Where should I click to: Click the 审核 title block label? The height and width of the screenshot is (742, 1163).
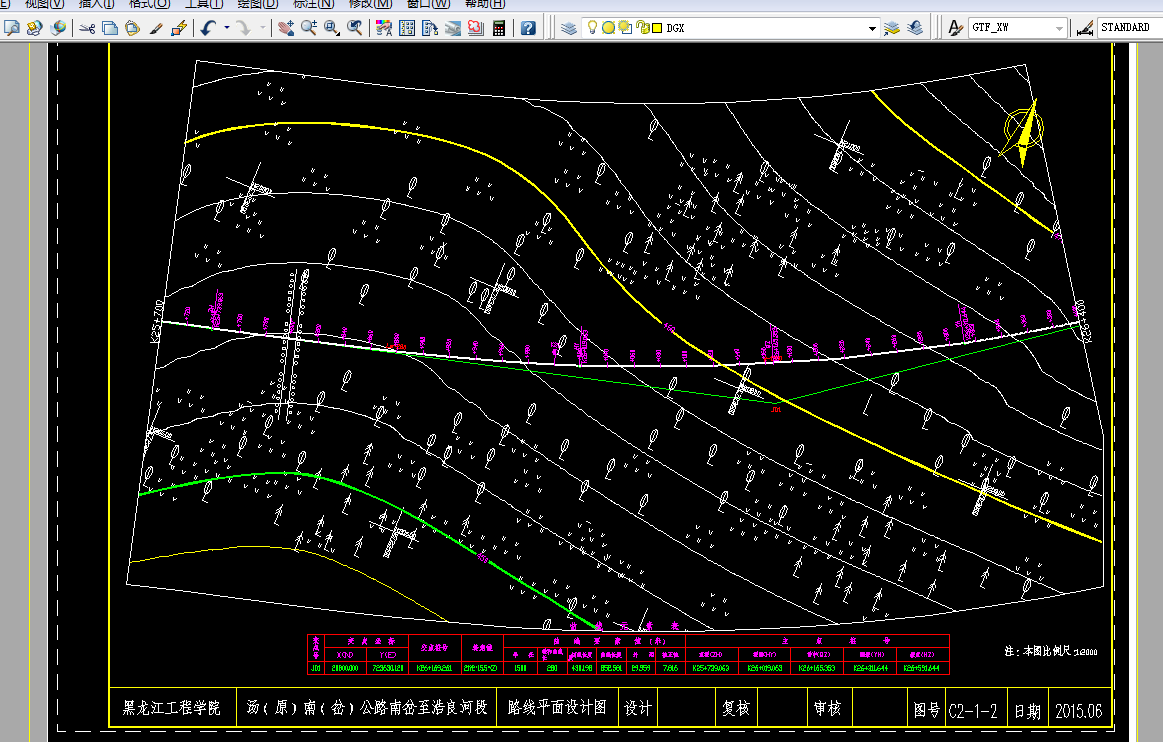827,709
